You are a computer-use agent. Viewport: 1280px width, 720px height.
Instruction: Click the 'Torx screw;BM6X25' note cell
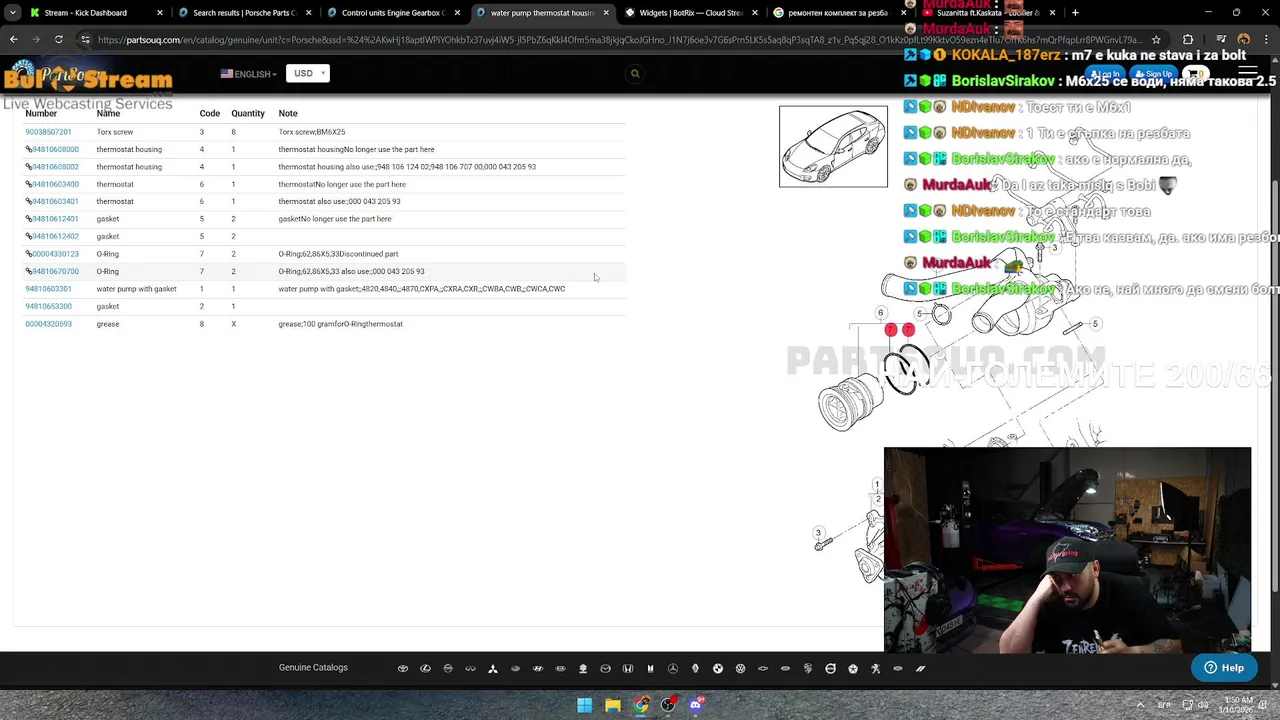pos(312,132)
